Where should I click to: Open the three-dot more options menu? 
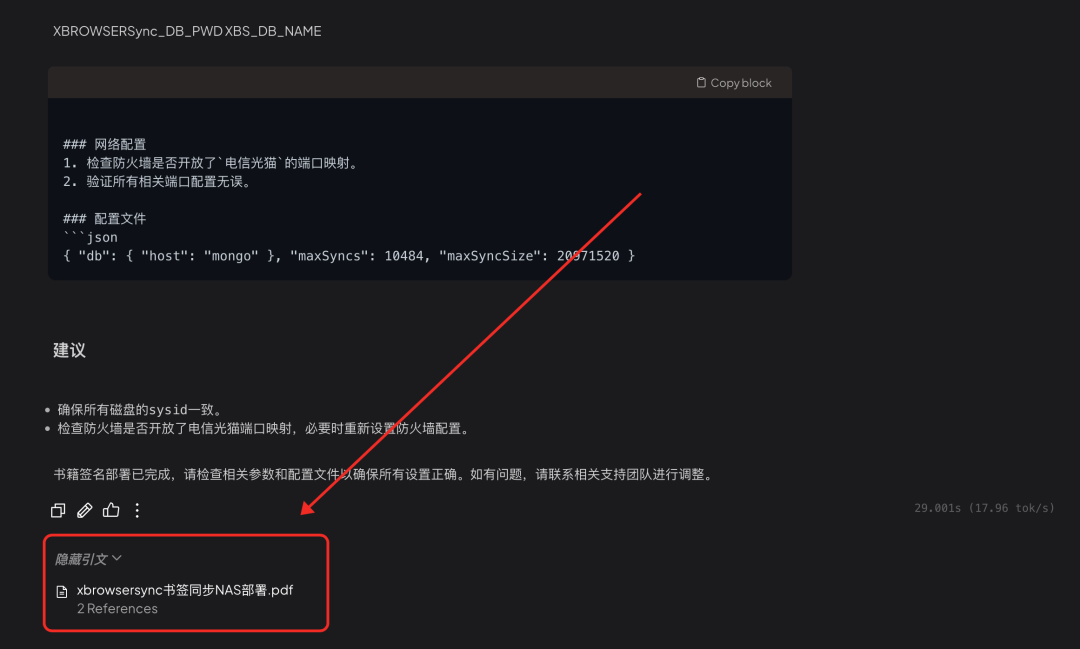click(x=137, y=510)
